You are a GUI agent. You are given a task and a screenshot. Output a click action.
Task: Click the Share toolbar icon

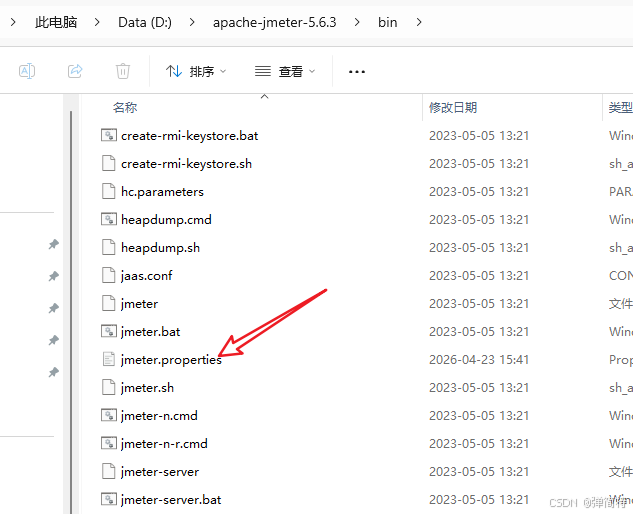coord(75,71)
